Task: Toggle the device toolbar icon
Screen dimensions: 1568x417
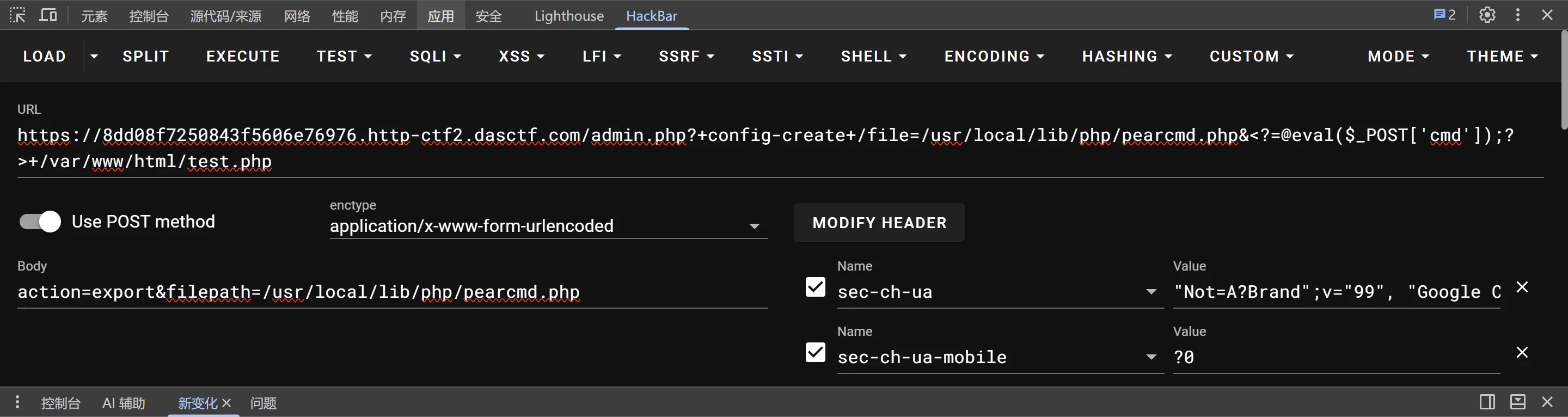Action: pyautogui.click(x=48, y=15)
